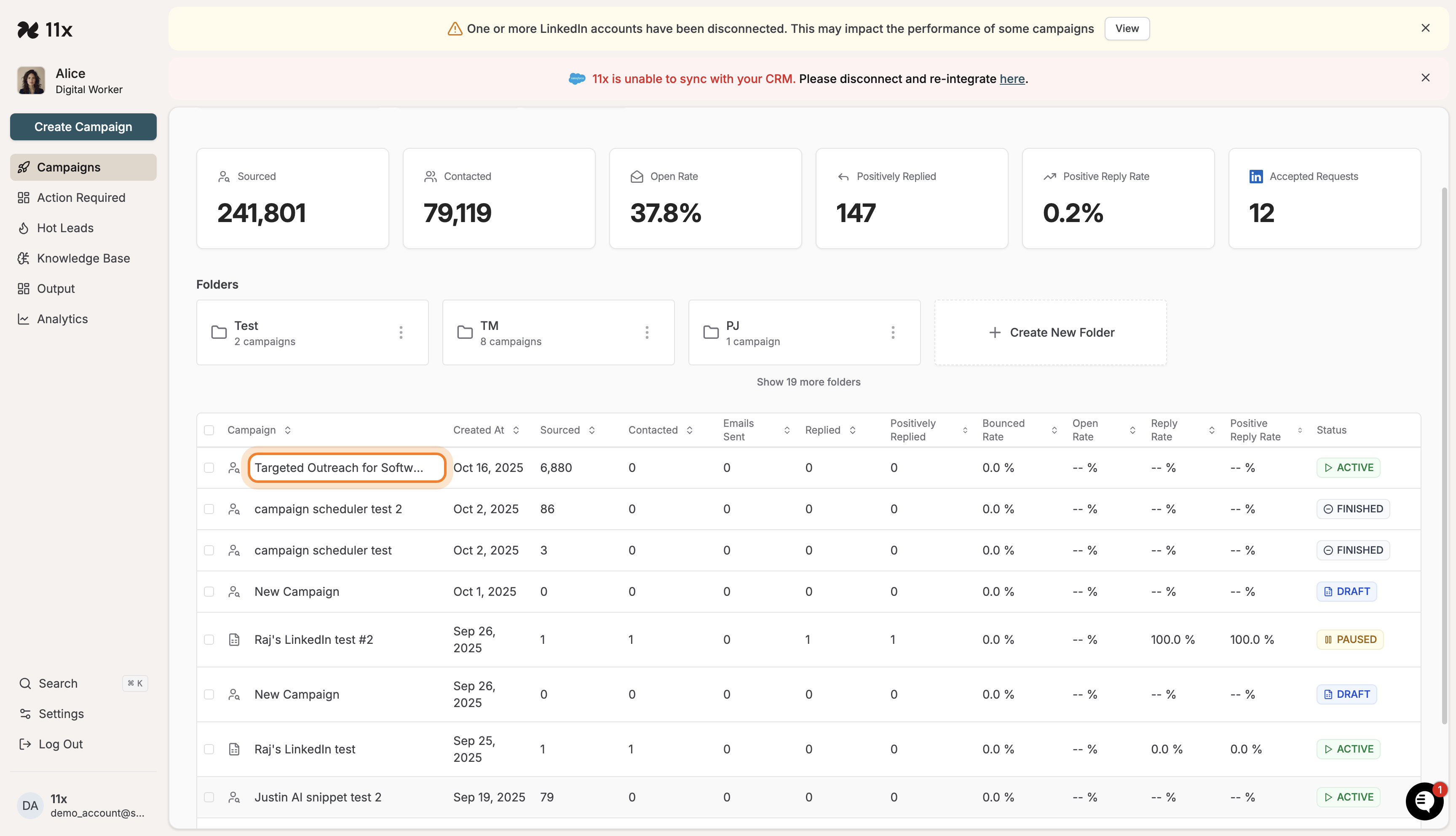Image resolution: width=1456 pixels, height=836 pixels.
Task: Select Raj's LinkedIn test #2 checkbox
Action: pos(209,639)
